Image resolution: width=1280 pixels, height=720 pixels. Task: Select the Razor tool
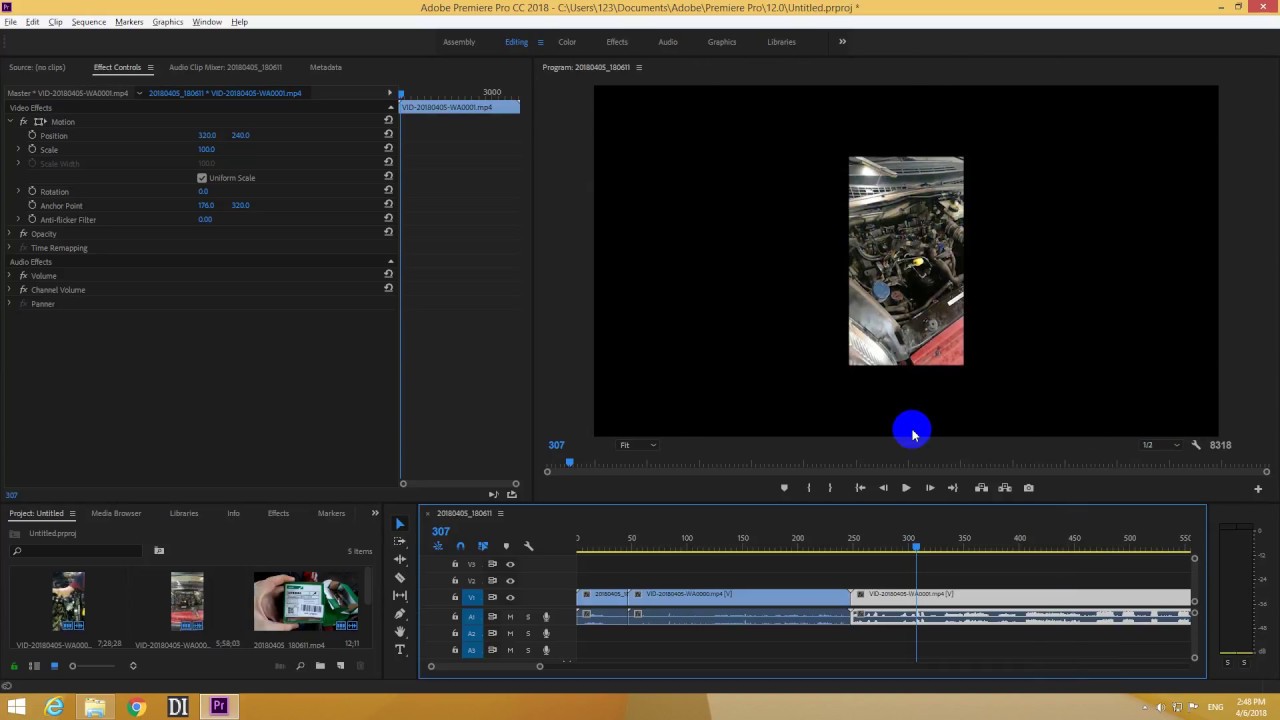pos(400,578)
